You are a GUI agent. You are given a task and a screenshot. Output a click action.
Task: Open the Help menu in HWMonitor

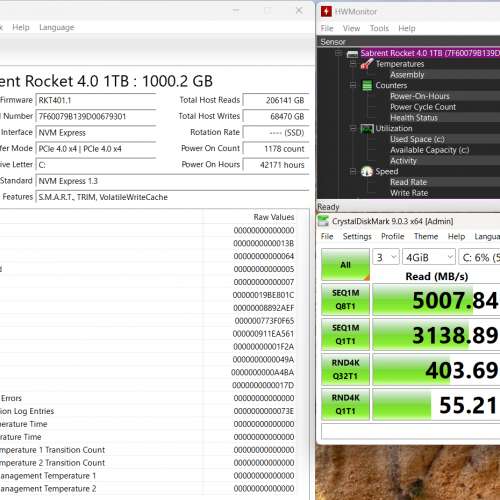[x=407, y=28]
